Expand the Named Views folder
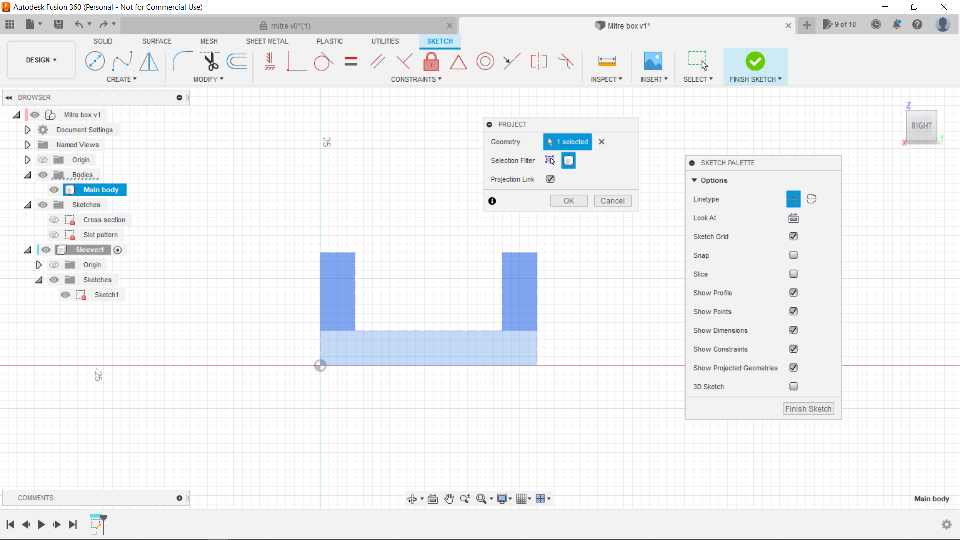The image size is (960, 540). [28, 145]
